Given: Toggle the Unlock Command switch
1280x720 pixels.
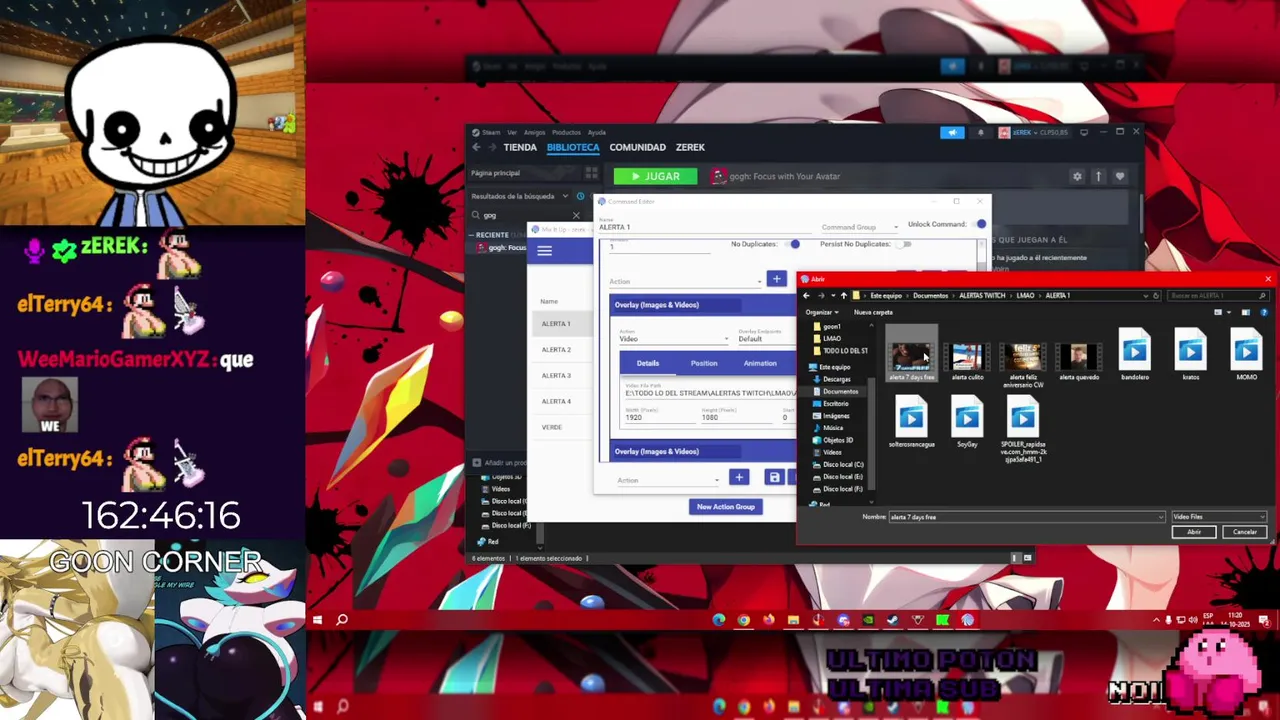Looking at the screenshot, I should pyautogui.click(x=980, y=225).
